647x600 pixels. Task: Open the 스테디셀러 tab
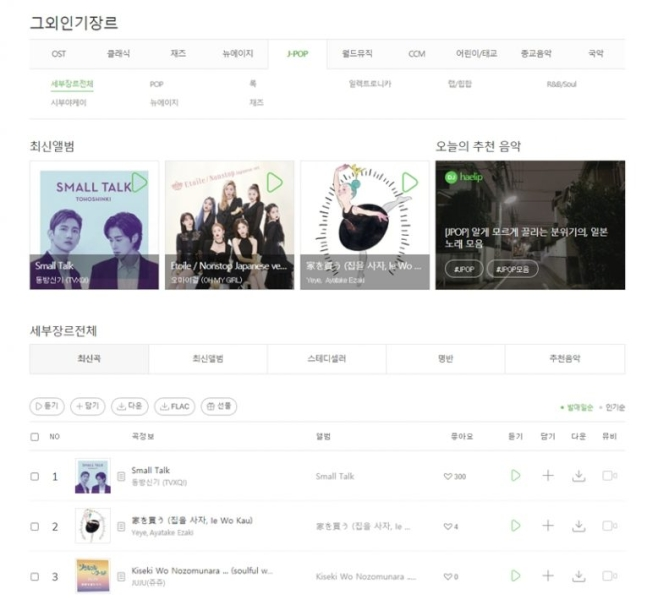[327, 359]
